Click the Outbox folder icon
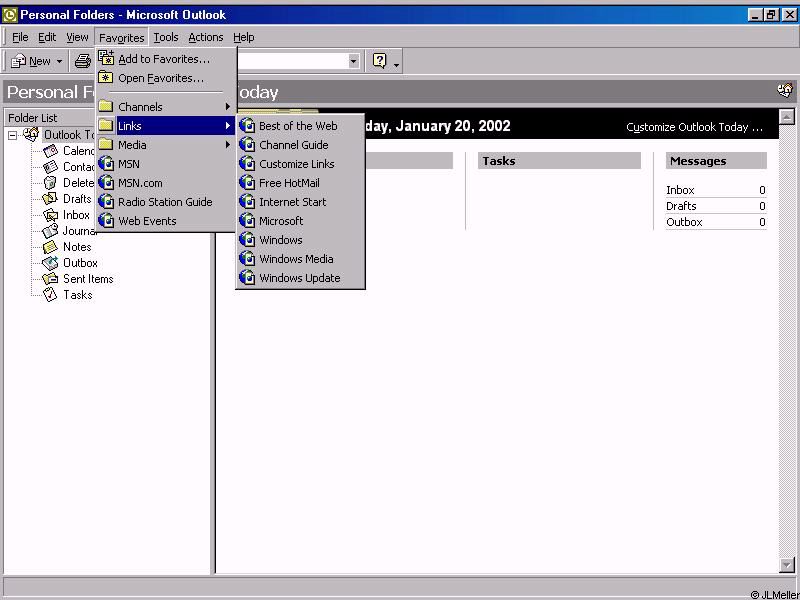Viewport: 800px width, 600px height. [x=50, y=263]
